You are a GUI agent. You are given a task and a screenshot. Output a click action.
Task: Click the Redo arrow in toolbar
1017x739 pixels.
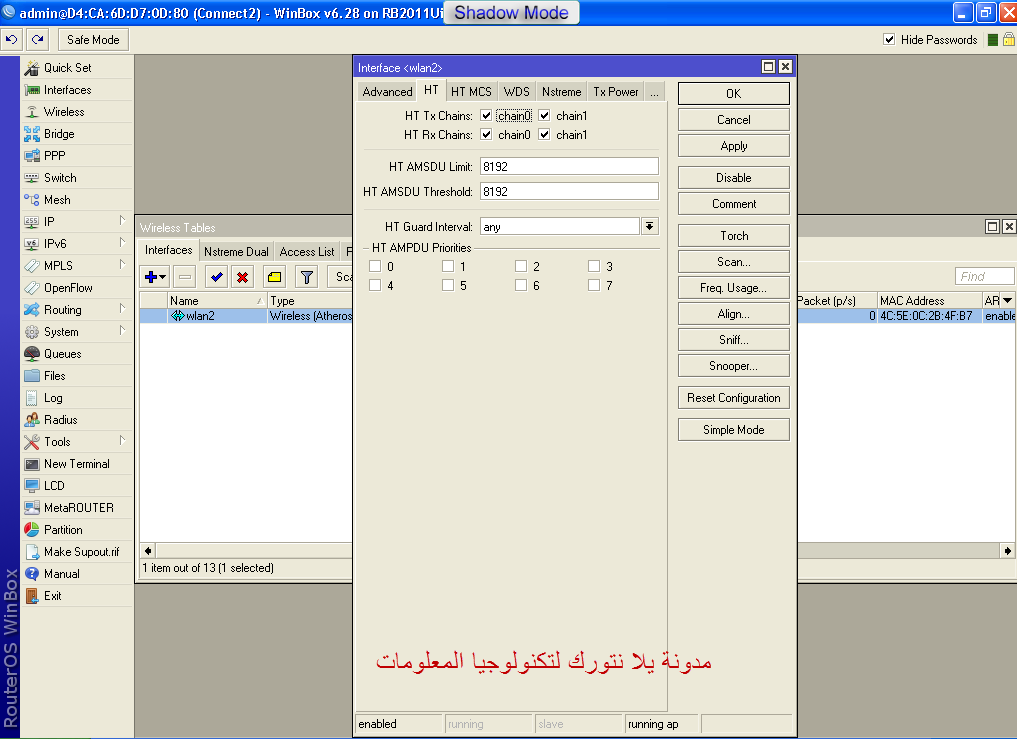[x=38, y=40]
